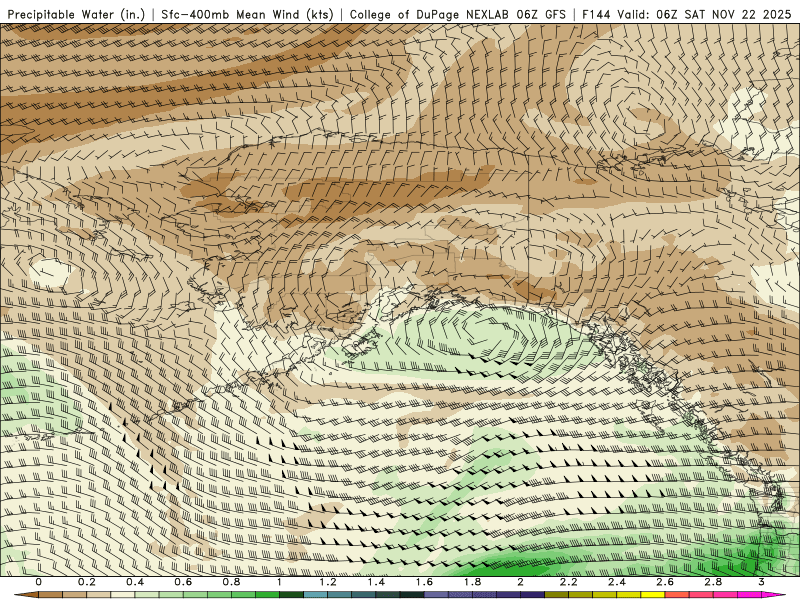Click the 'Sfc-400mb Mean Wind (kts)' label
800x600 pixels.
[247, 15]
